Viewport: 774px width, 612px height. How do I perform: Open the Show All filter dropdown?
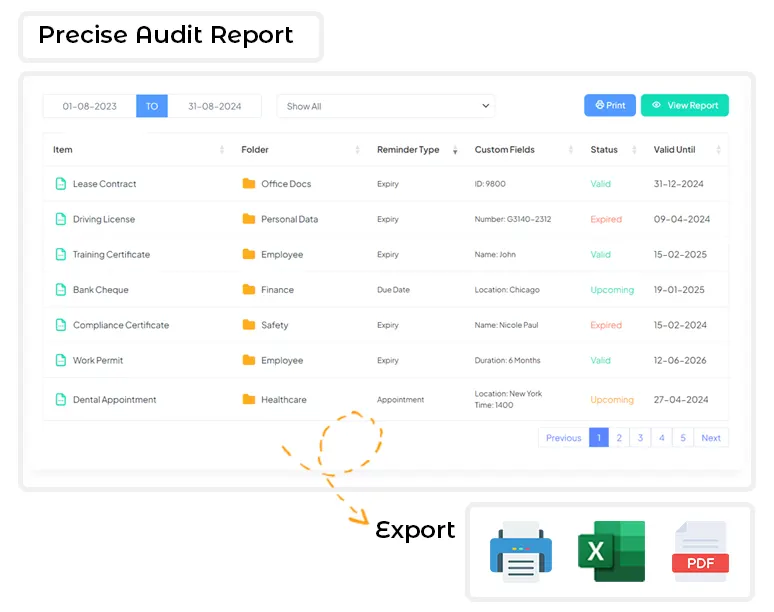point(386,106)
